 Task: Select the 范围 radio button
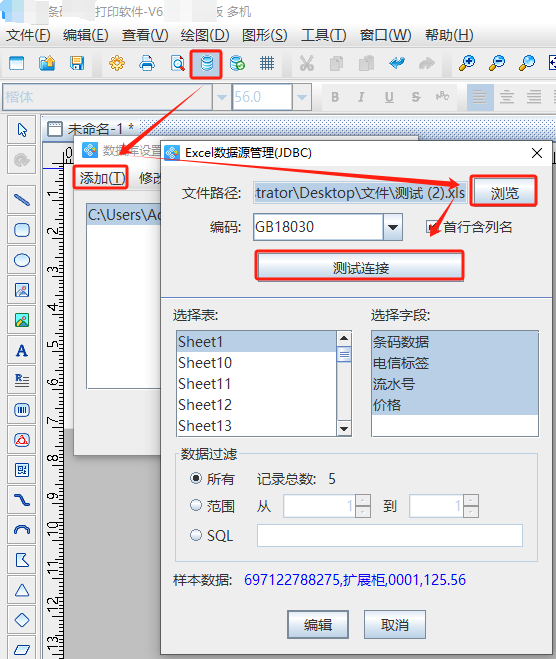[196, 505]
